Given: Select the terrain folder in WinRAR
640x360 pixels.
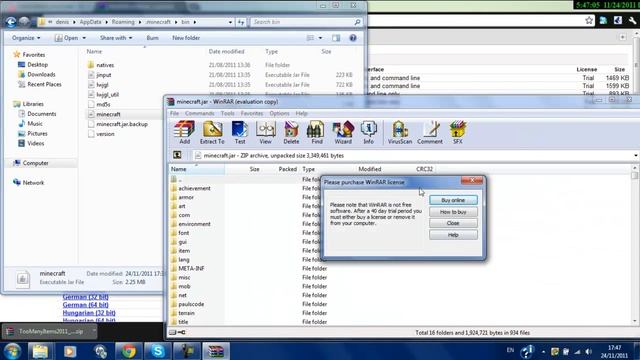Looking at the screenshot, I should (x=186, y=313).
